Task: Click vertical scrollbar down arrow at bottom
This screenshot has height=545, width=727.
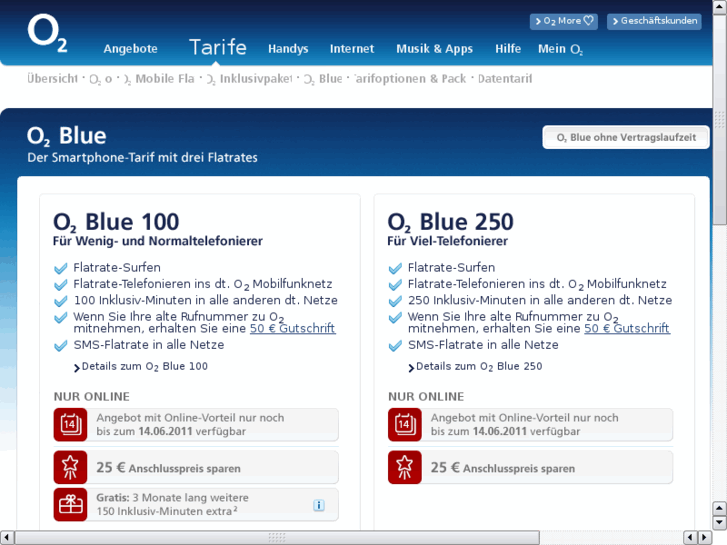Action: point(720,523)
